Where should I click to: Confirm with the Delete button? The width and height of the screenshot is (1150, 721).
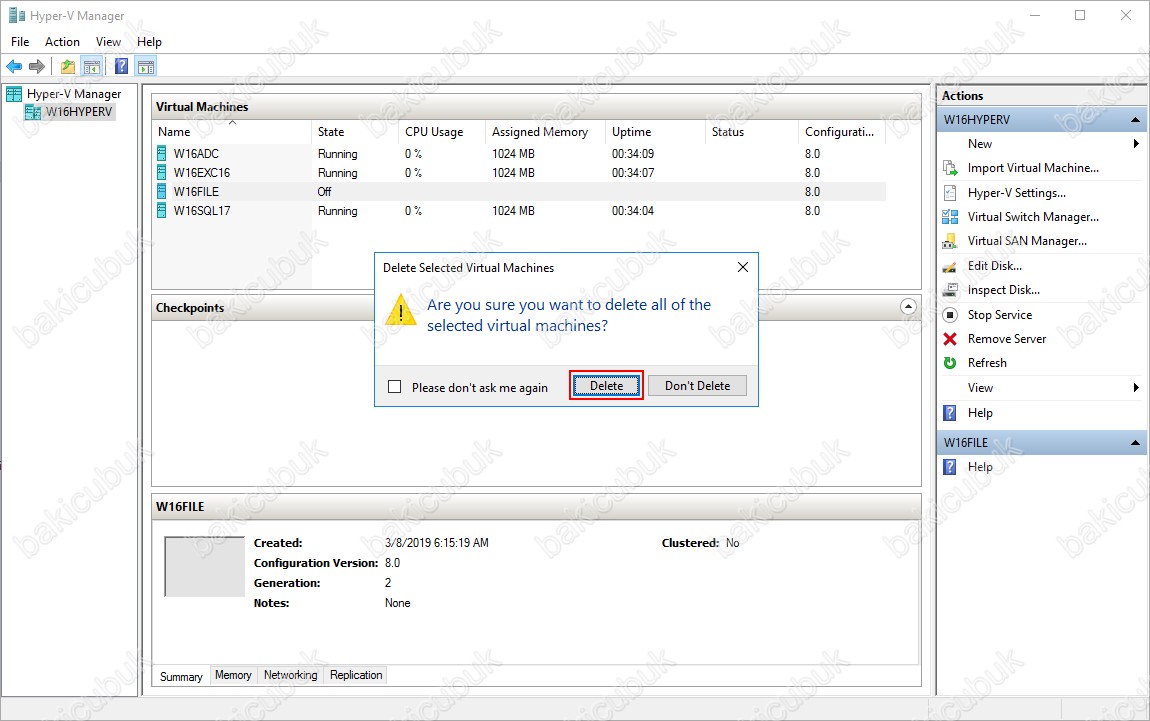(606, 386)
